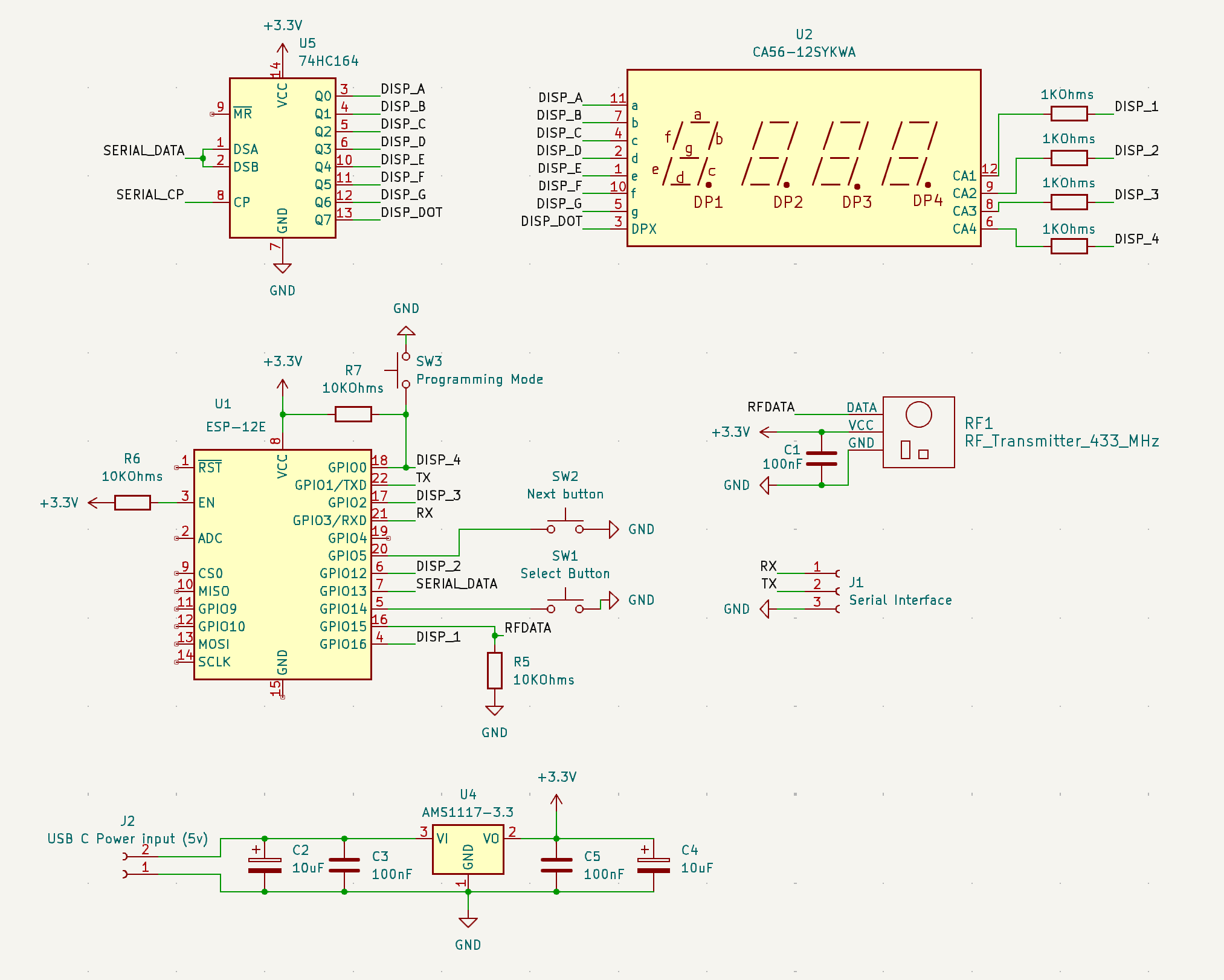Click the C4 10uF polarized capacitor symbol
1224x980 pixels.
(x=654, y=865)
